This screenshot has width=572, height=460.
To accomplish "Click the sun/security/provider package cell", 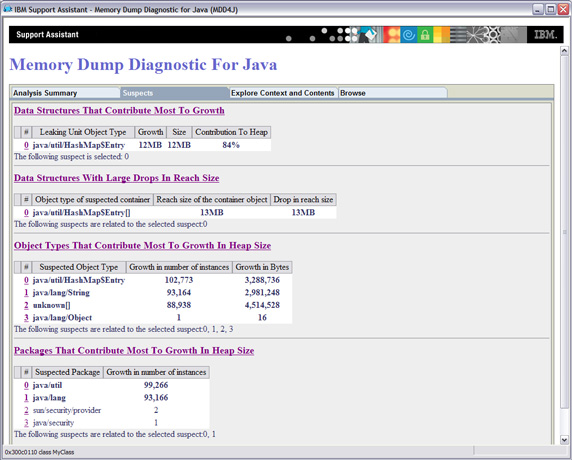I will point(67,410).
